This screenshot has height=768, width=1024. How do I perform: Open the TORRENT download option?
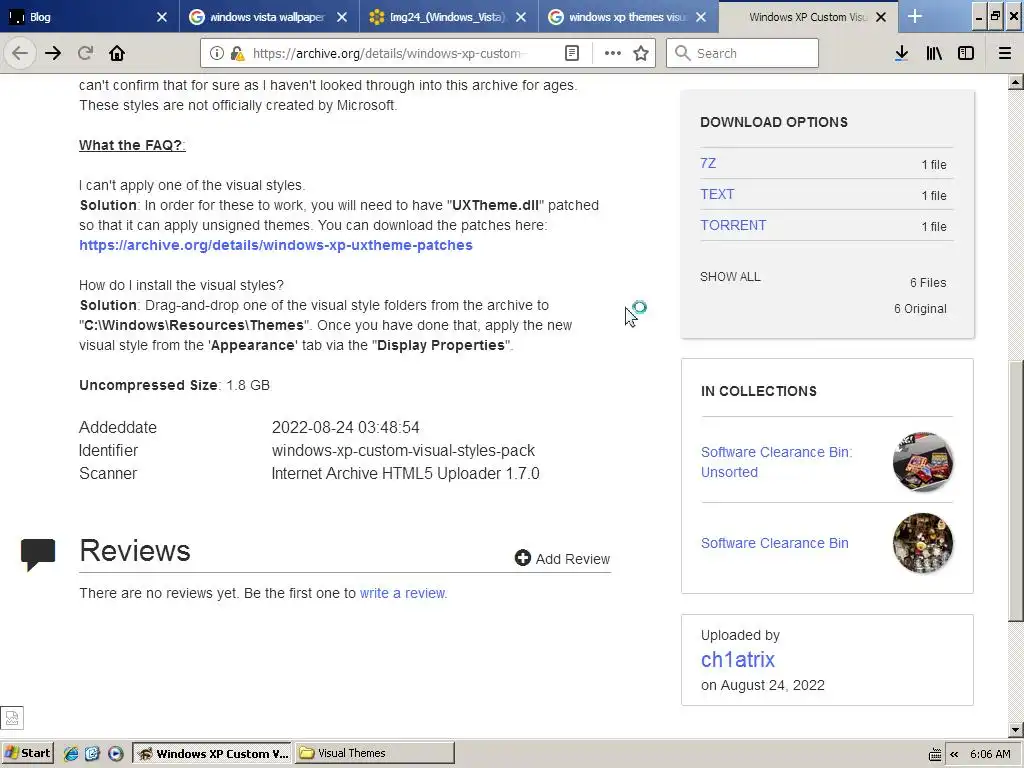[x=733, y=225]
